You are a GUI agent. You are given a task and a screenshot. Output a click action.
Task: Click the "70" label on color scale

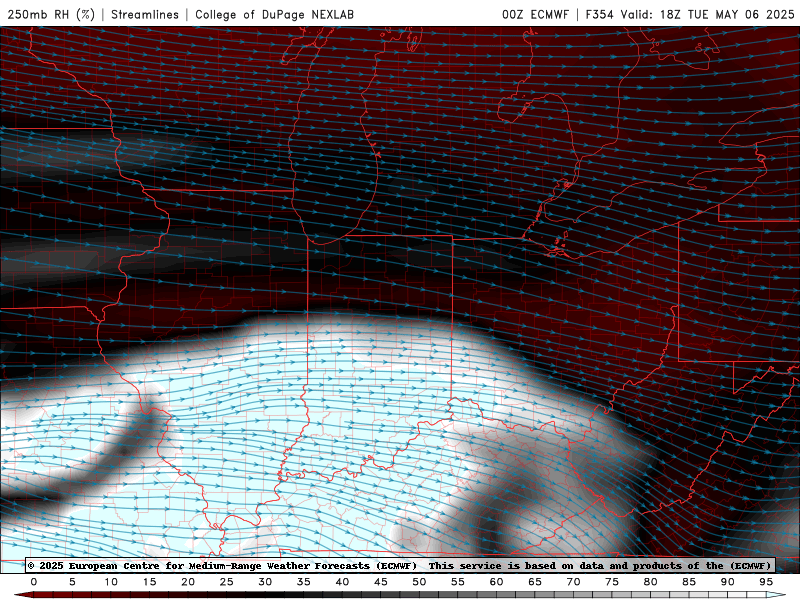click(573, 582)
